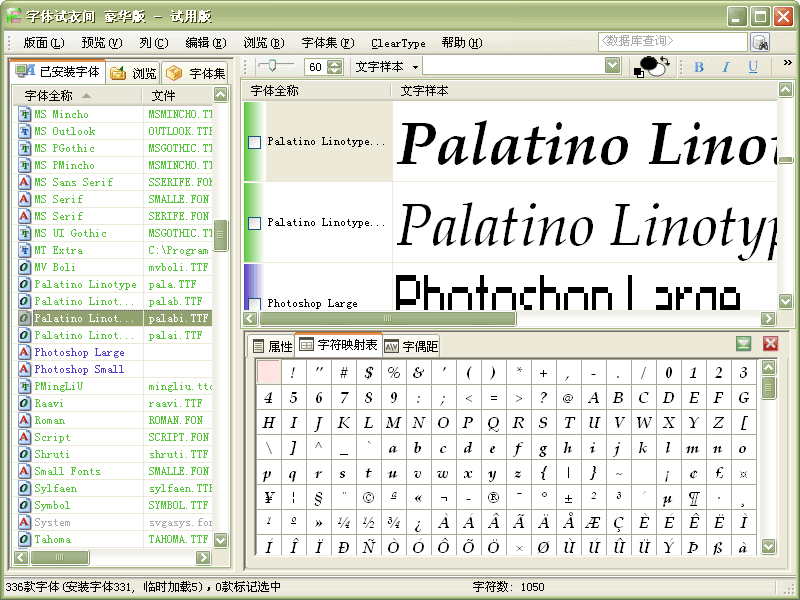Click the icon beside PMingLiU
Screen dimensions: 800x600
click(24, 386)
